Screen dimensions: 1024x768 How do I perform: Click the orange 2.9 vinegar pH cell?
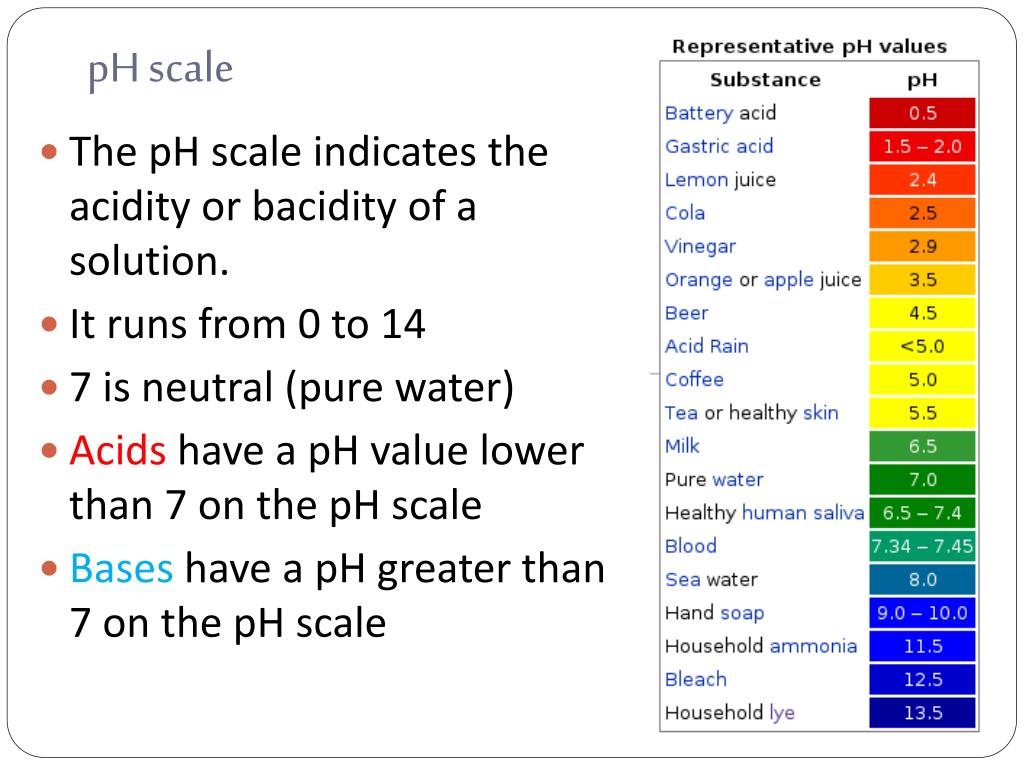[x=922, y=246]
